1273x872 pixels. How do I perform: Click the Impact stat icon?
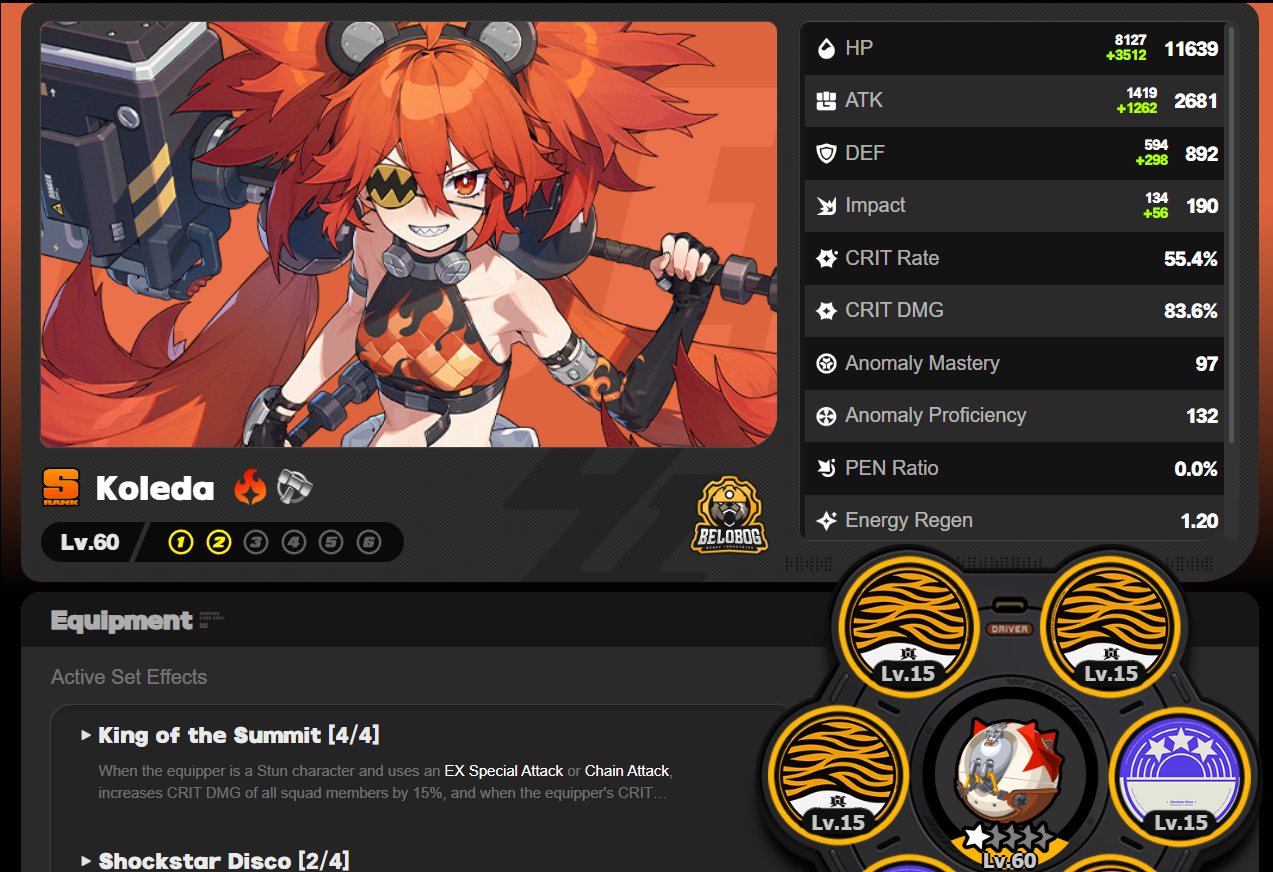[826, 206]
